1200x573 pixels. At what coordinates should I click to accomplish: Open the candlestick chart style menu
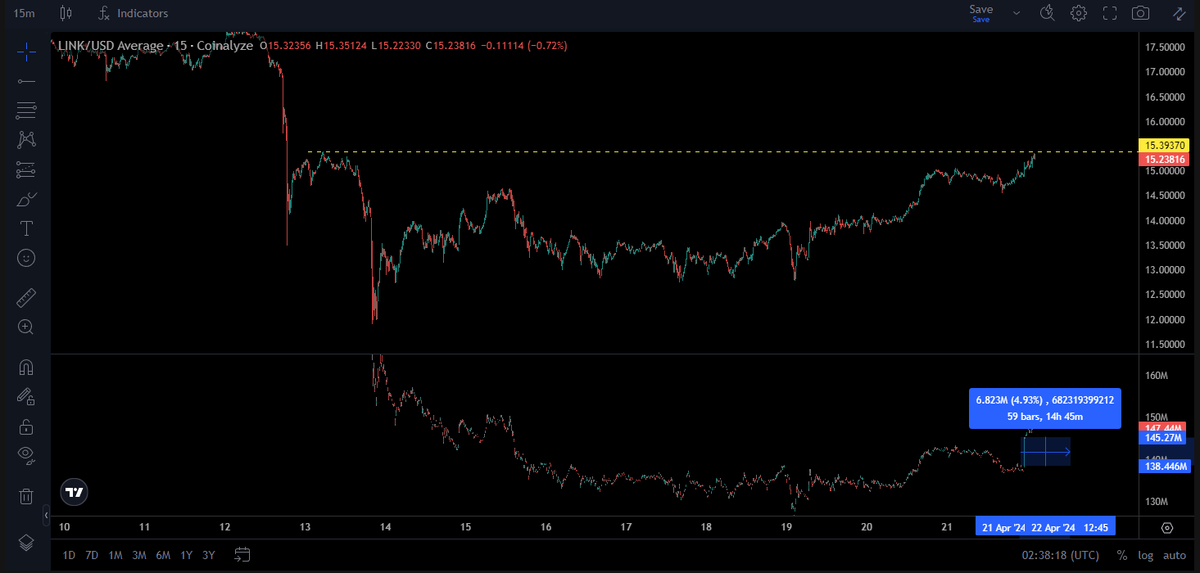click(66, 13)
